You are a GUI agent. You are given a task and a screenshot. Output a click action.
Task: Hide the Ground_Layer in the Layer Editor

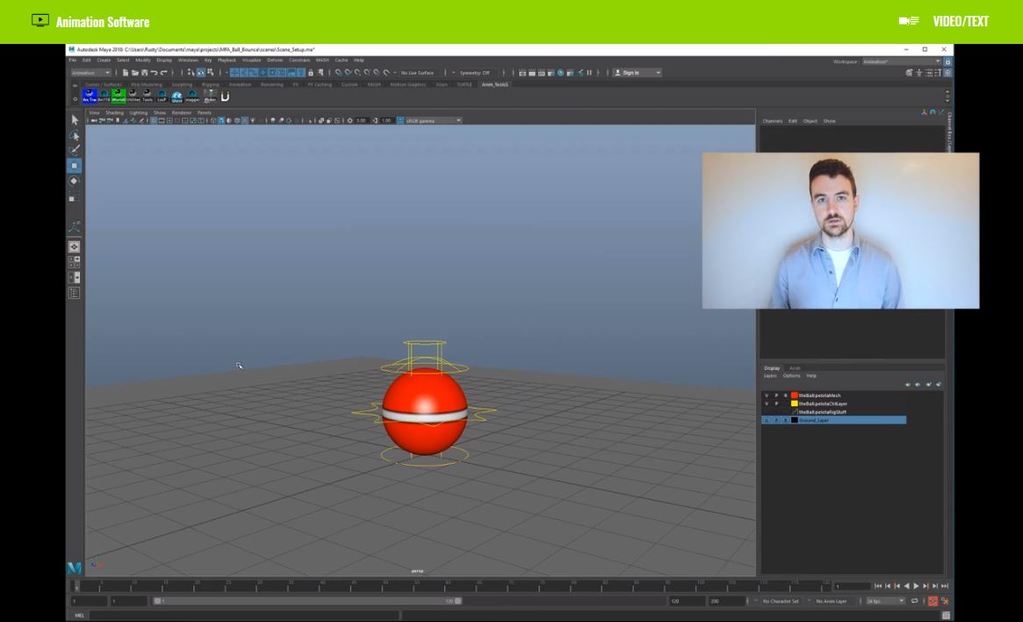coord(767,420)
